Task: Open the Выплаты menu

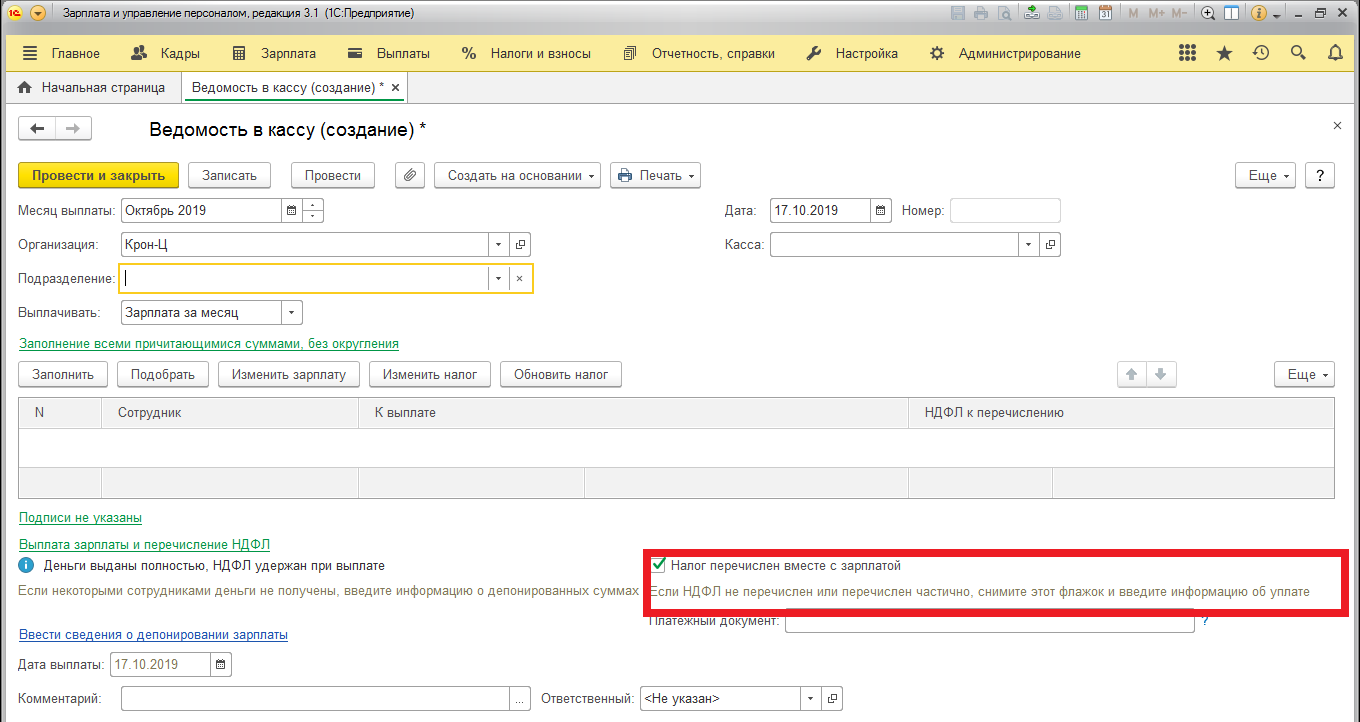Action: click(x=389, y=53)
